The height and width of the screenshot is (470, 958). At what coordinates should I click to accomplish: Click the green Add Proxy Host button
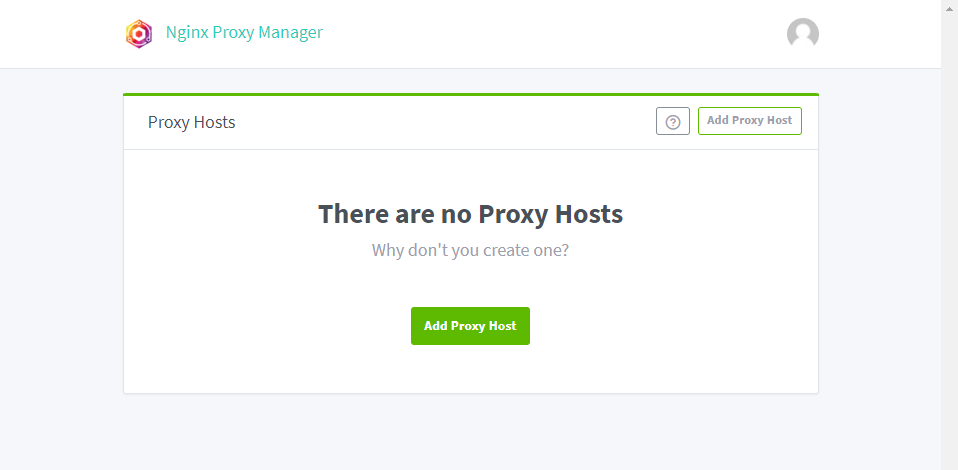tap(470, 326)
